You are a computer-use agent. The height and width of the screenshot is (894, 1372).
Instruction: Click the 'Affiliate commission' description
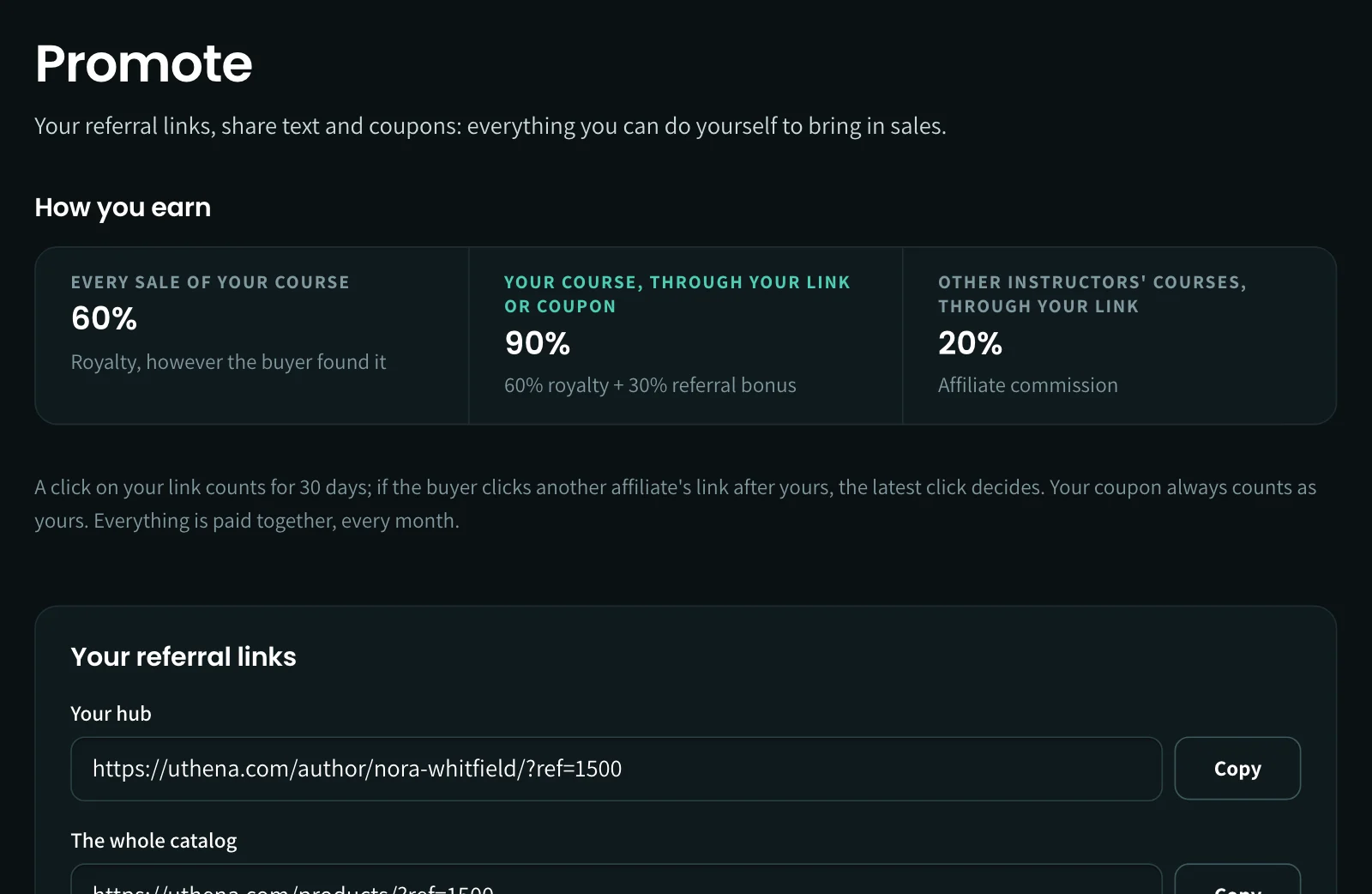tap(1028, 385)
